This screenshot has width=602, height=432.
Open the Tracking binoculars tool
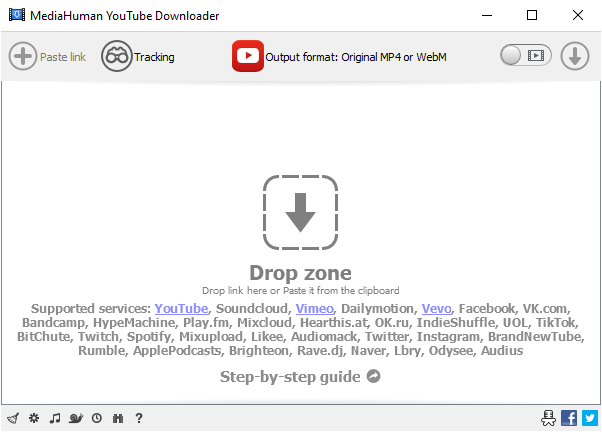117,57
